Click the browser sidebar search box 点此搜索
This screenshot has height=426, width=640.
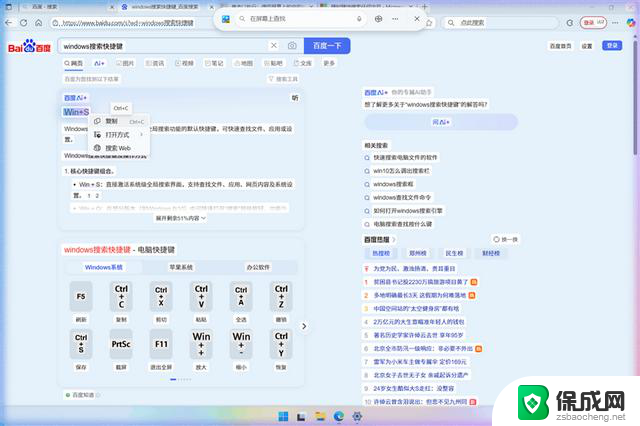pos(500,23)
